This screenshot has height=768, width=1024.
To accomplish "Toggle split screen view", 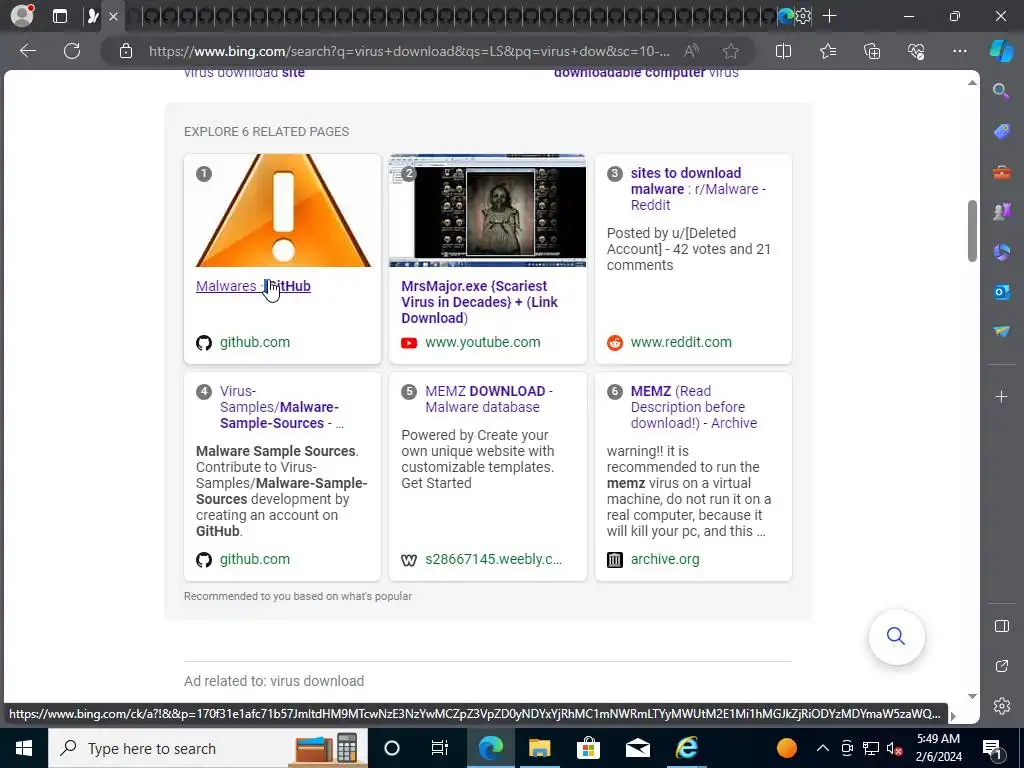I will click(783, 51).
